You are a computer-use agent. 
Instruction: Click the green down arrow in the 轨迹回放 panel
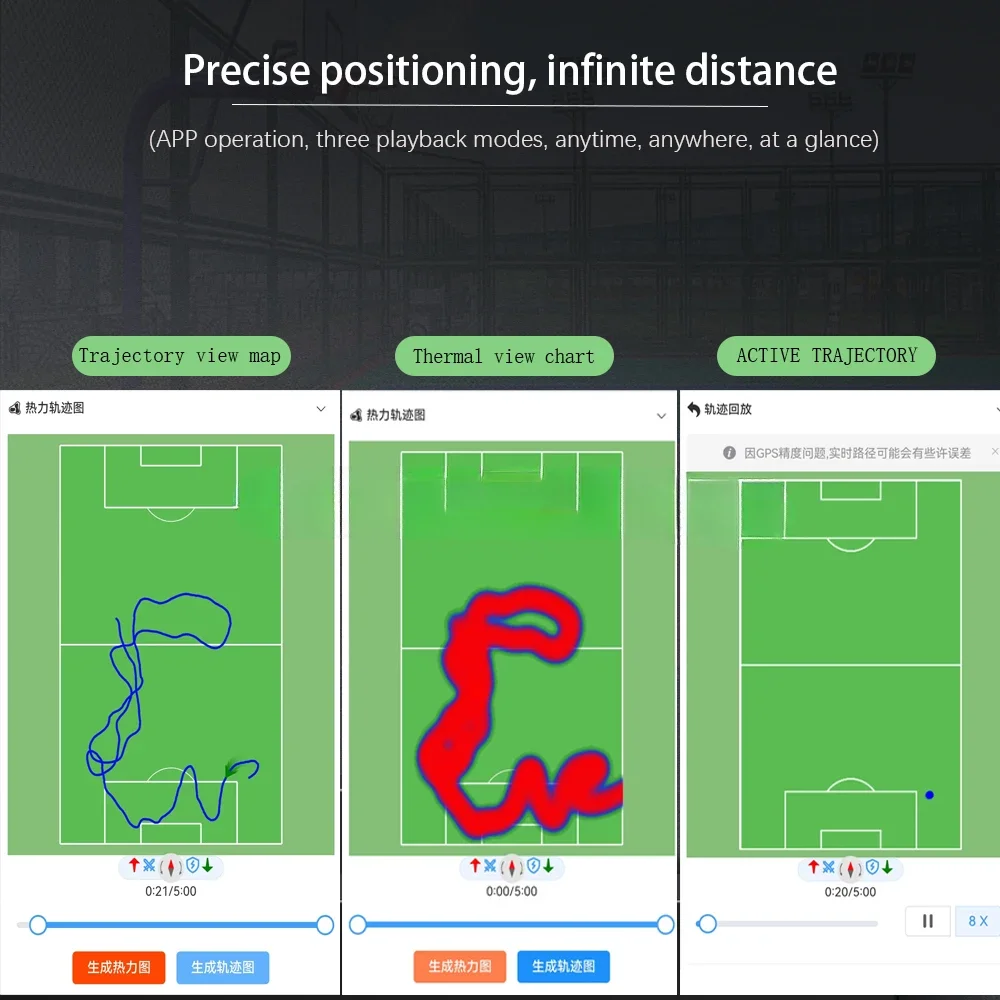887,867
